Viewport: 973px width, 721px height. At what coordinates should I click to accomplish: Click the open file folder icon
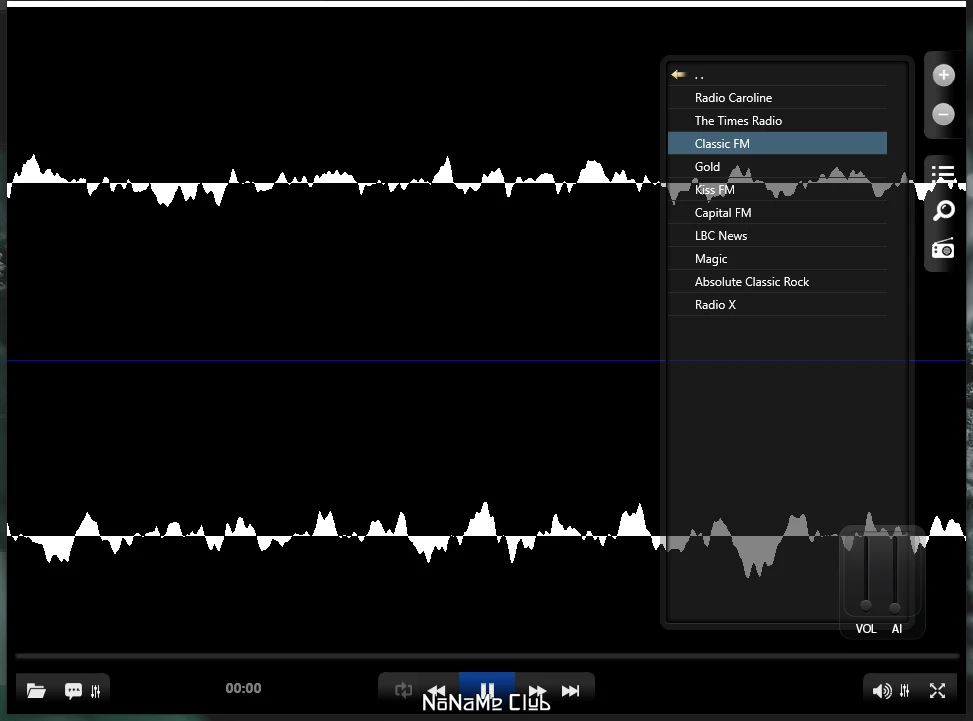pyautogui.click(x=36, y=690)
